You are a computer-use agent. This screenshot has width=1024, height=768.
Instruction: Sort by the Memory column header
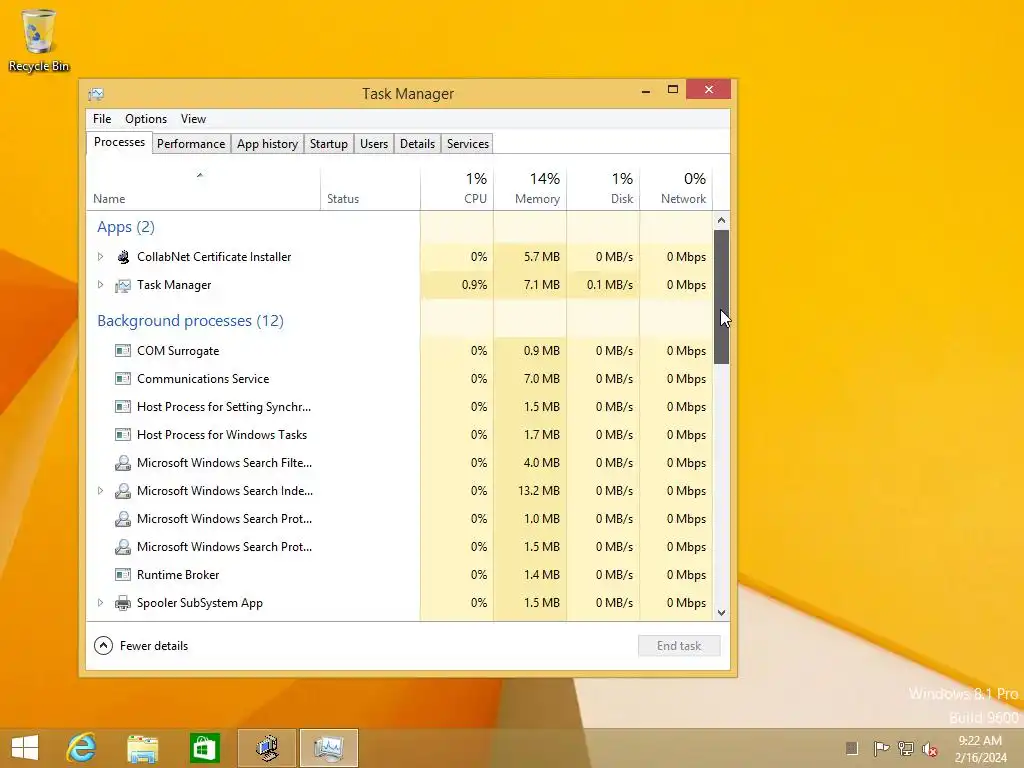coord(530,189)
